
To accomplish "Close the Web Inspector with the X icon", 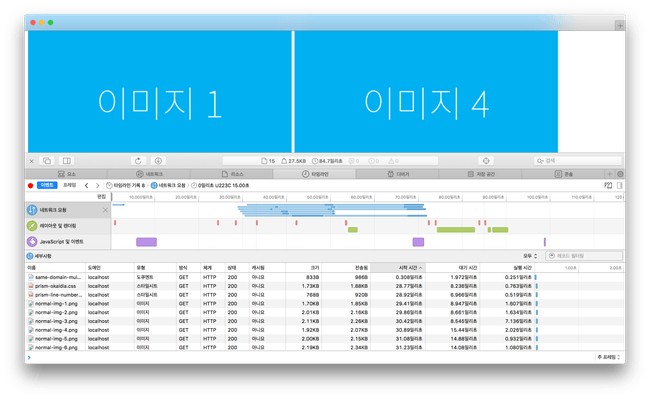I will 32,161.
